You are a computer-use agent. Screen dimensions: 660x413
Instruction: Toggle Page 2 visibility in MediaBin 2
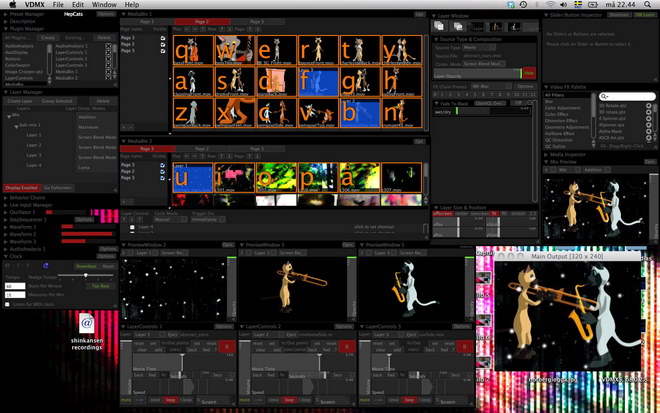click(x=162, y=171)
